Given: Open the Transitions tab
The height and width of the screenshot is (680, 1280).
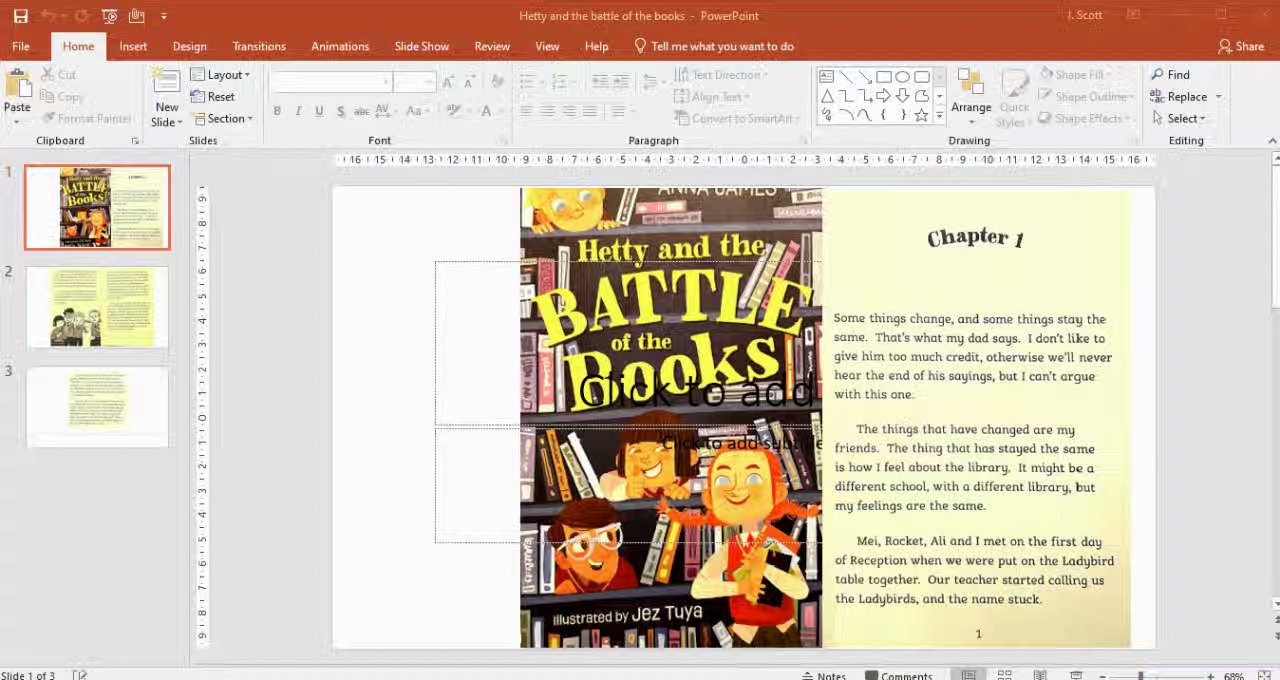Looking at the screenshot, I should (x=259, y=46).
